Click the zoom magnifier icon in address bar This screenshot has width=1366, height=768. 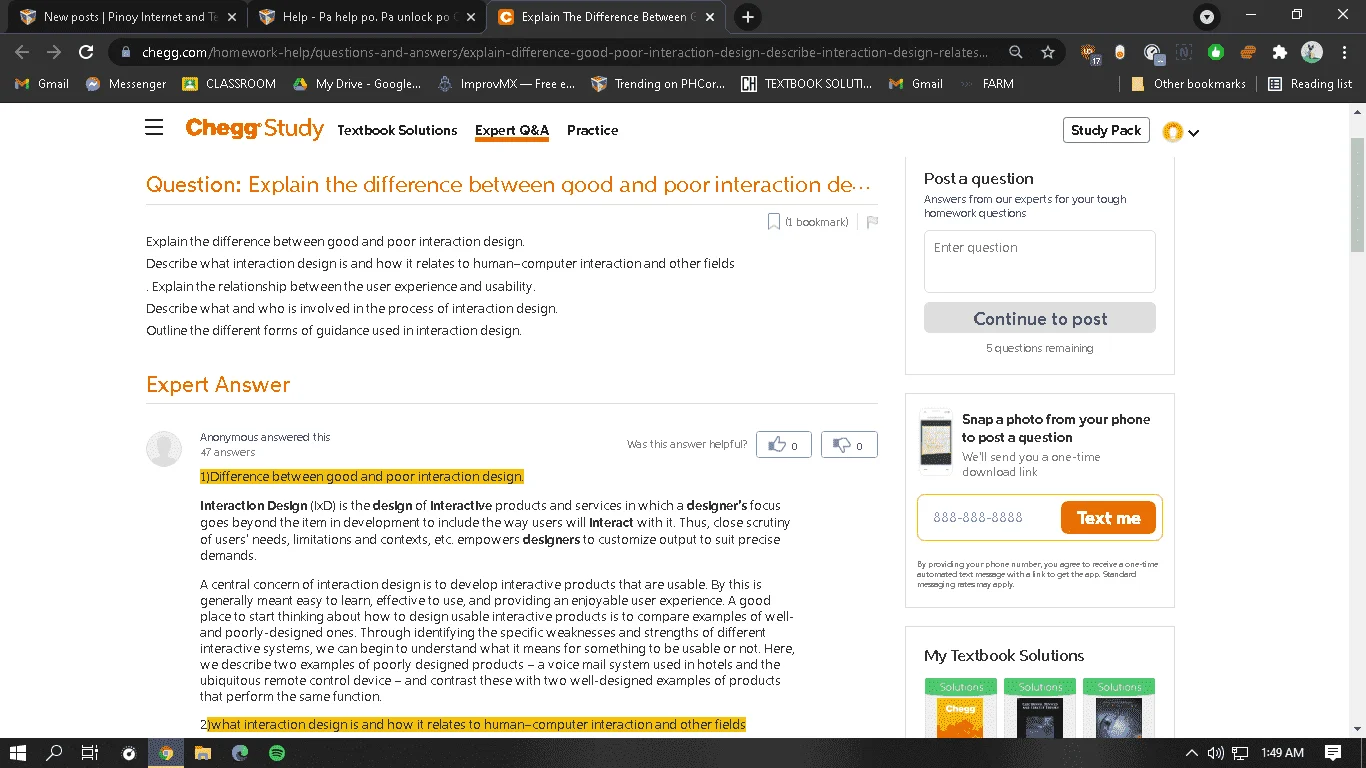(1016, 52)
